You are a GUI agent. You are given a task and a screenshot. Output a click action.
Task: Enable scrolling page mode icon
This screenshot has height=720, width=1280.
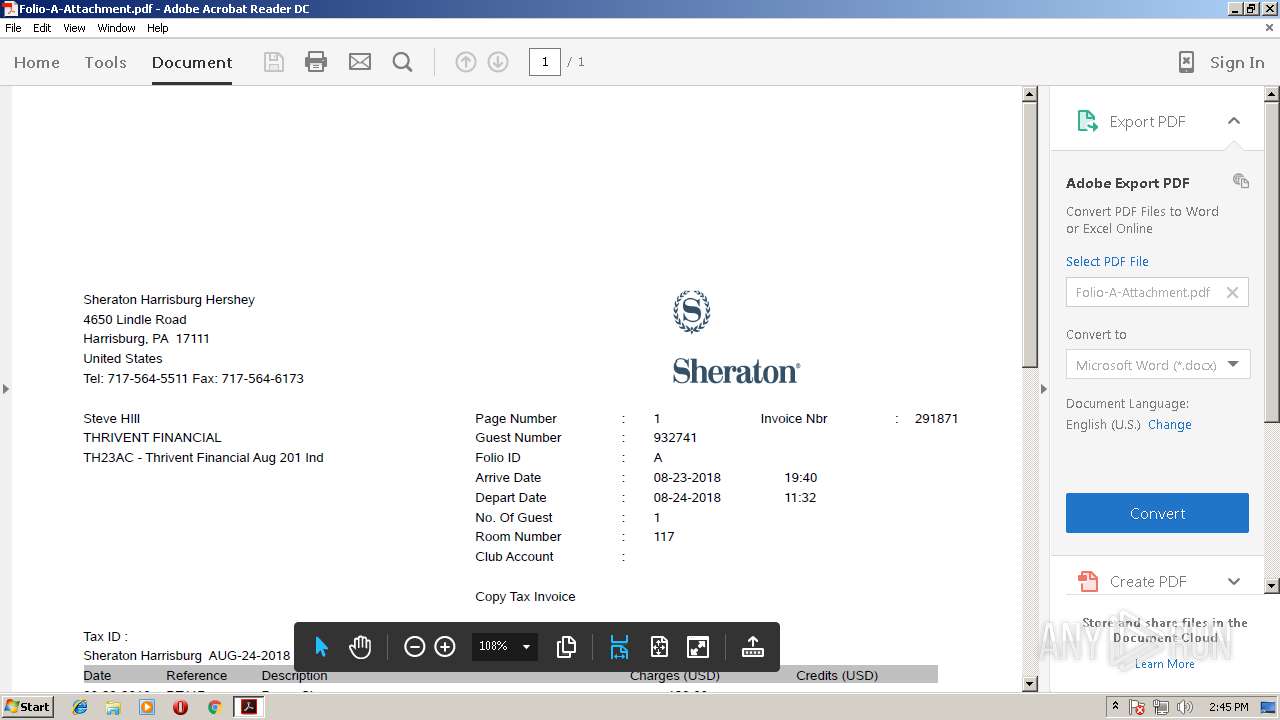619,647
